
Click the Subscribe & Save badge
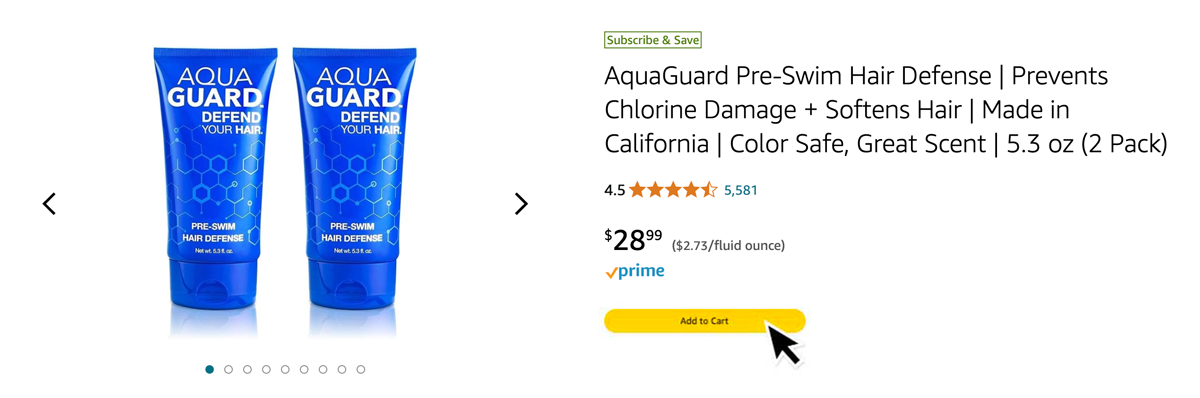(x=653, y=40)
